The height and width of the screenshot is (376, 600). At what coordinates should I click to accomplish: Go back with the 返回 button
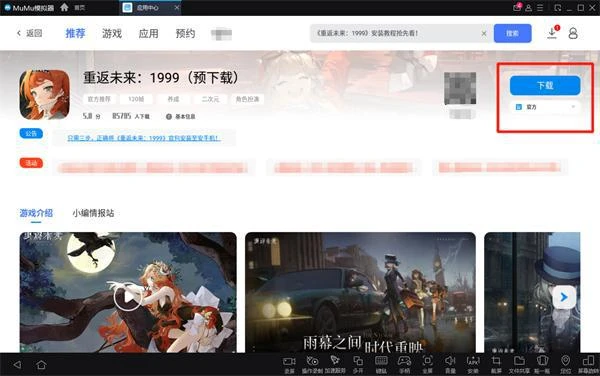(29, 33)
